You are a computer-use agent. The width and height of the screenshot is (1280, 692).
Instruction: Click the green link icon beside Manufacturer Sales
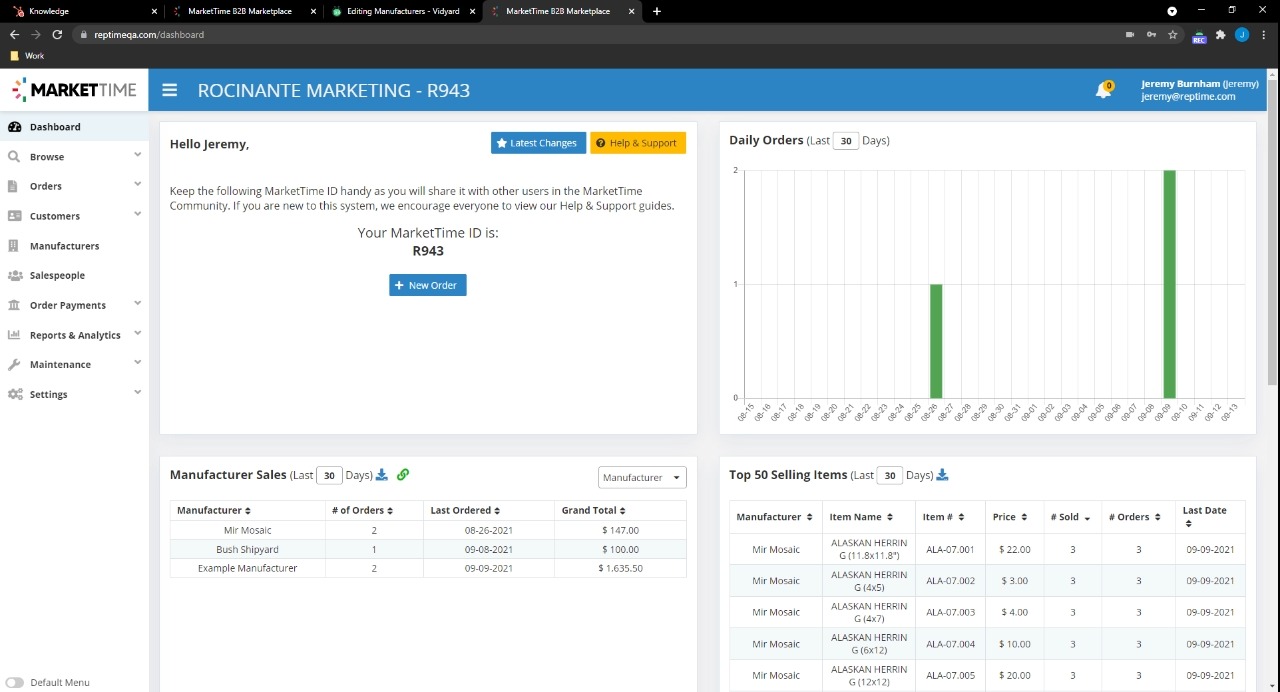(x=403, y=475)
